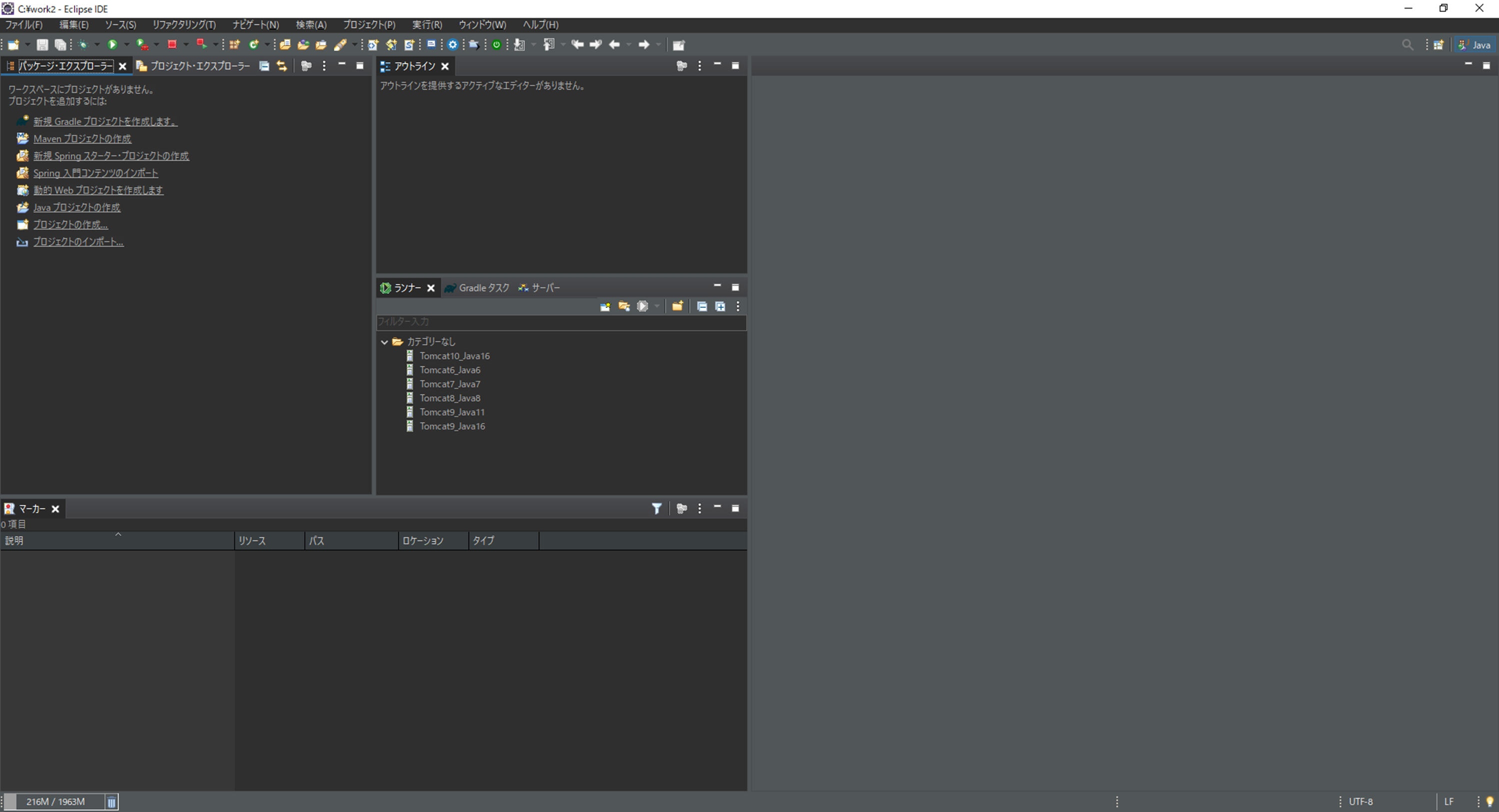Open dropdown arrow next to New icon
The width and height of the screenshot is (1499, 812).
27,45
